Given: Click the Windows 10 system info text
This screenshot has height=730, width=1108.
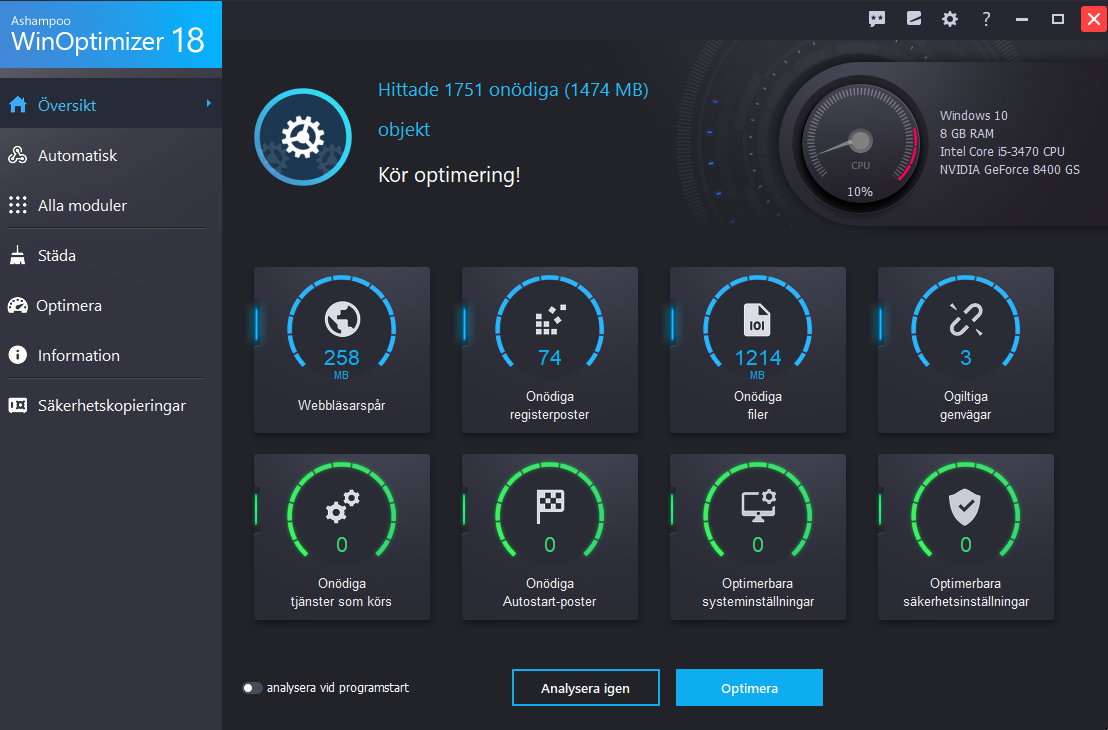Looking at the screenshot, I should pos(973,115).
